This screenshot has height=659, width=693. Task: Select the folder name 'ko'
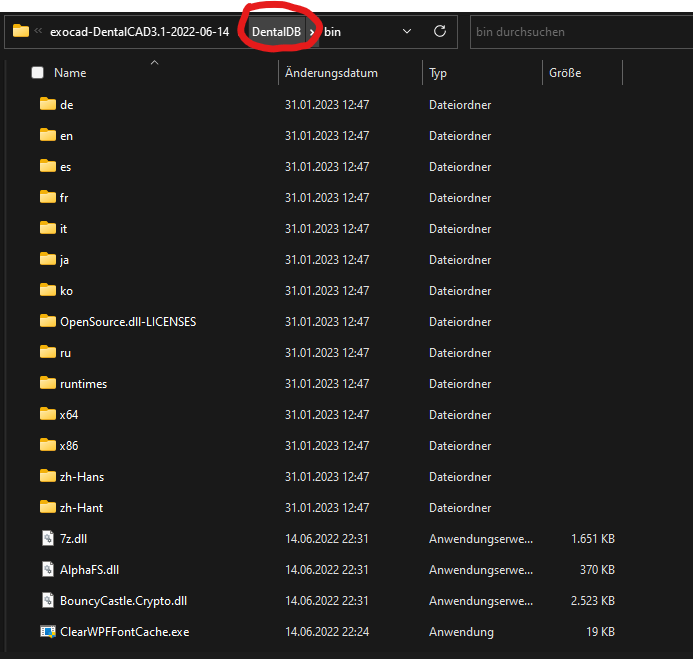(66, 291)
